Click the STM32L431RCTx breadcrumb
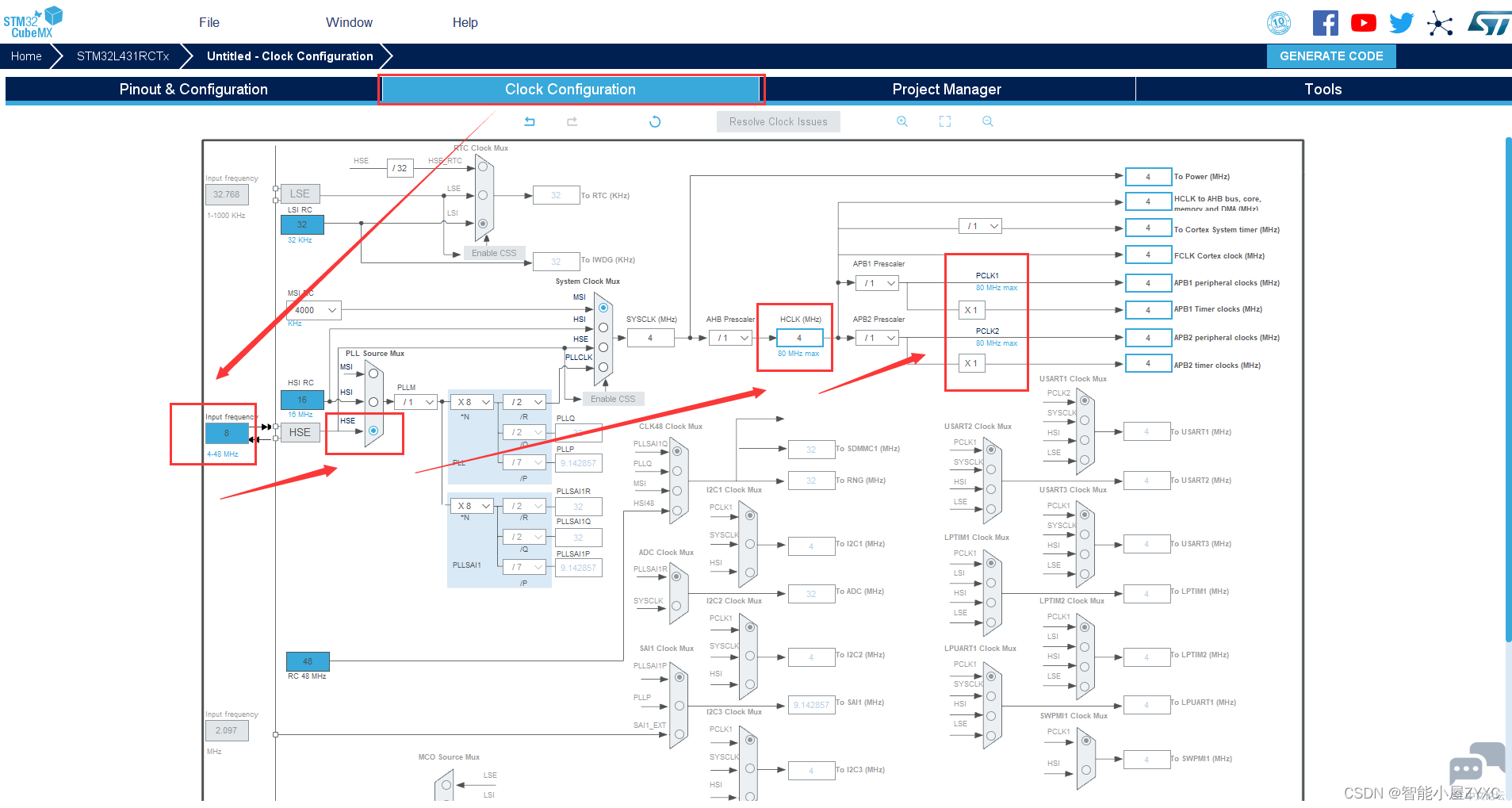The width and height of the screenshot is (1512, 808). 123,56
